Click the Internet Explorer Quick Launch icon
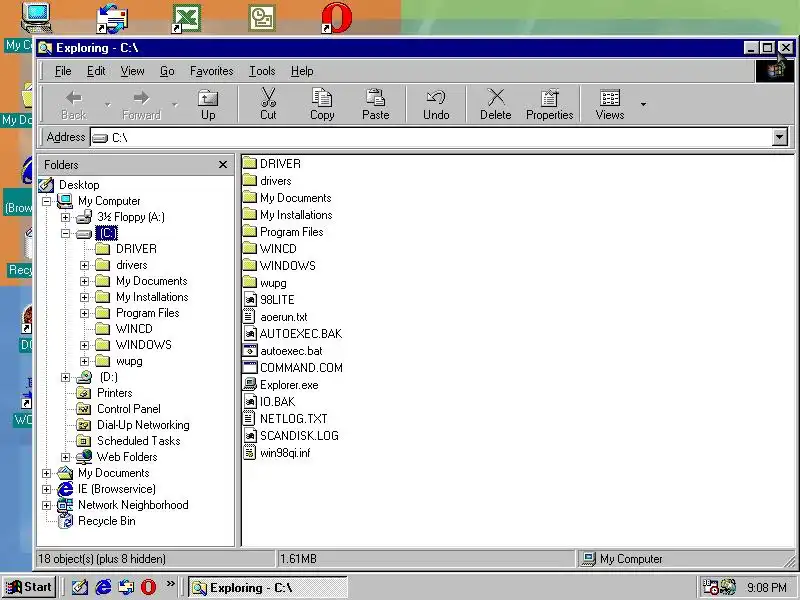Viewport: 800px width, 600px height. (104, 587)
